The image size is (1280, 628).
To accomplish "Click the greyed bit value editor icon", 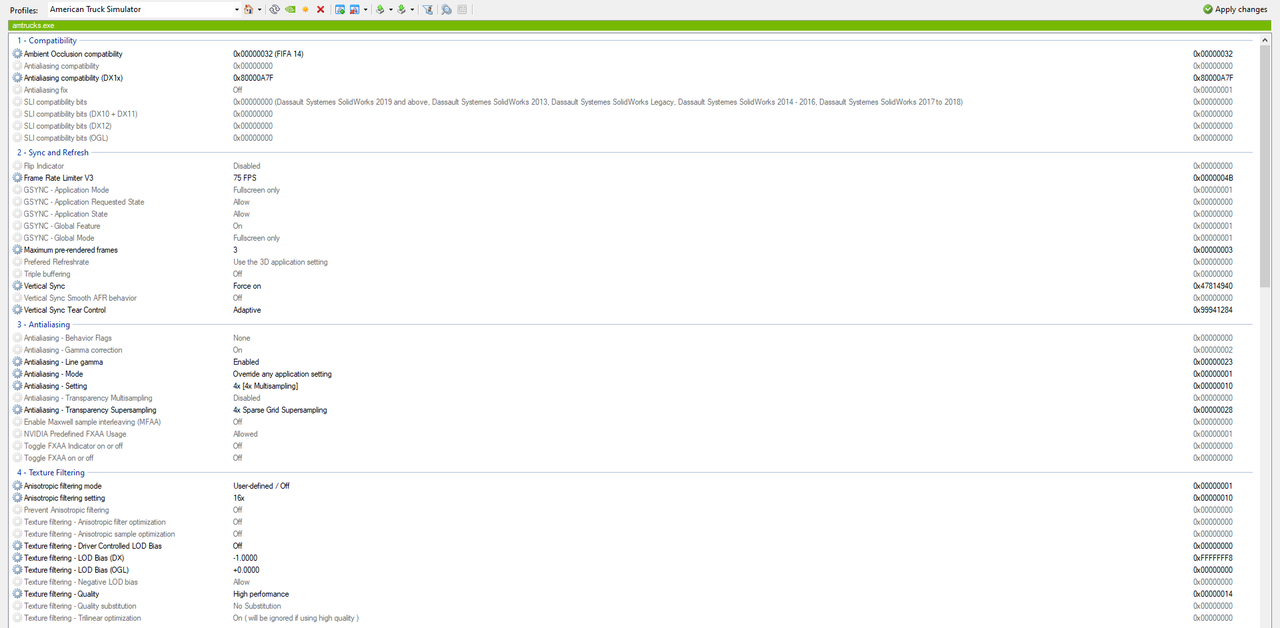I will pyautogui.click(x=462, y=9).
